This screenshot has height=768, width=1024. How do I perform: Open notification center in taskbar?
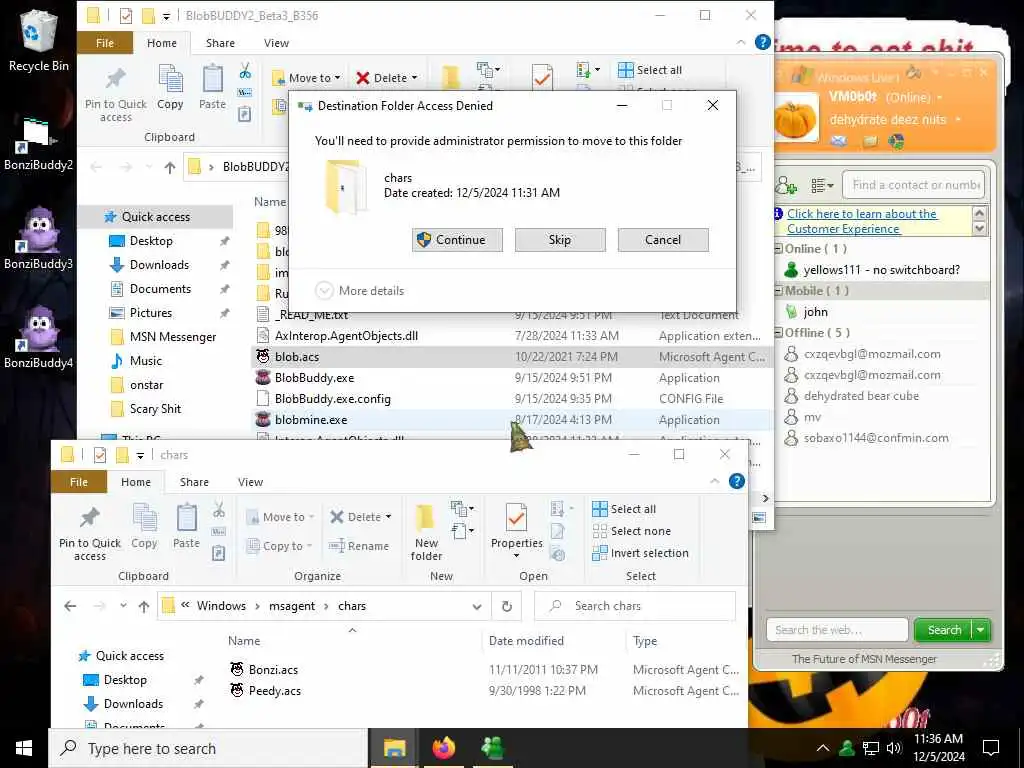pos(991,748)
